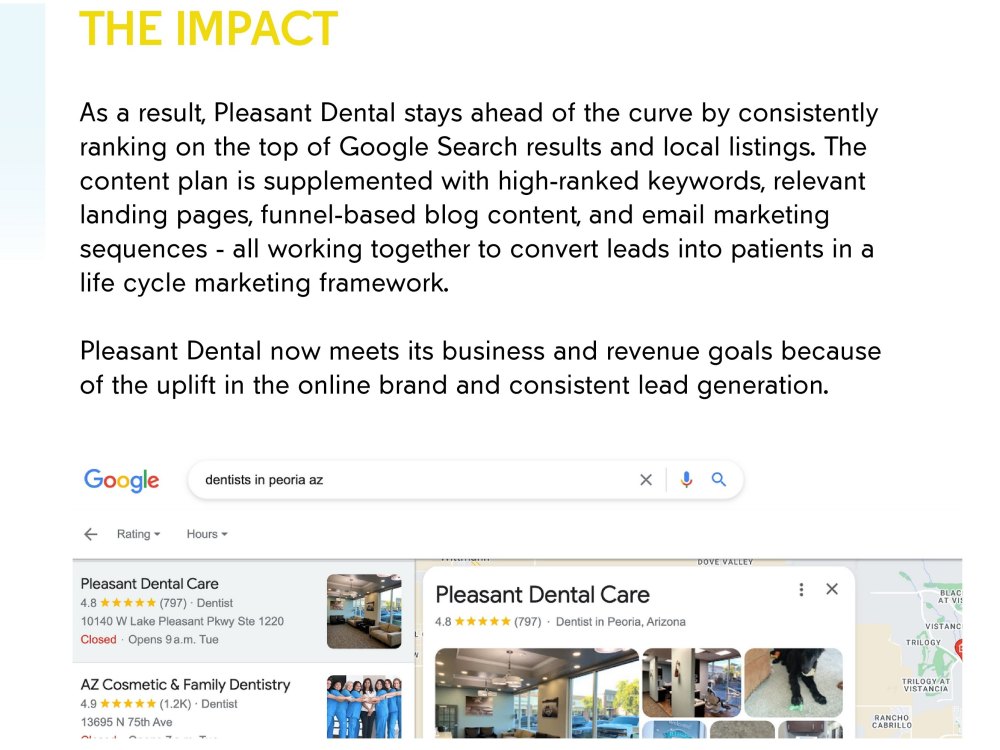Screen dimensions: 1000x750
Task: Open the large waiting room photo in detail card
Action: click(537, 693)
